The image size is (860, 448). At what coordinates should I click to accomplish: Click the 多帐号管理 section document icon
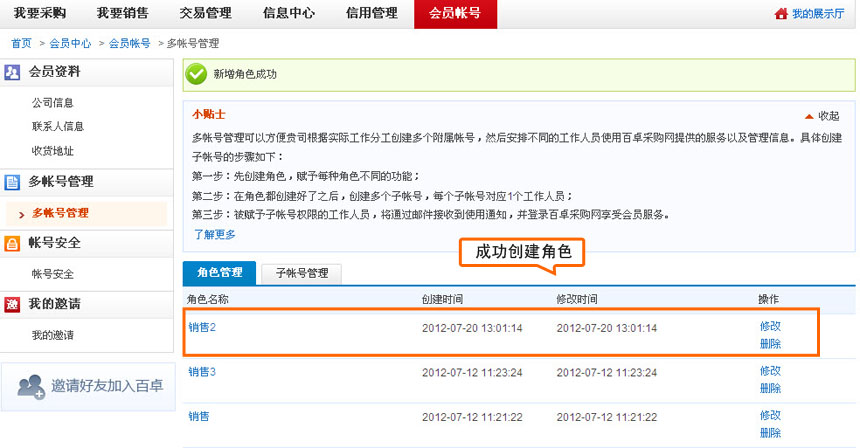[x=12, y=182]
